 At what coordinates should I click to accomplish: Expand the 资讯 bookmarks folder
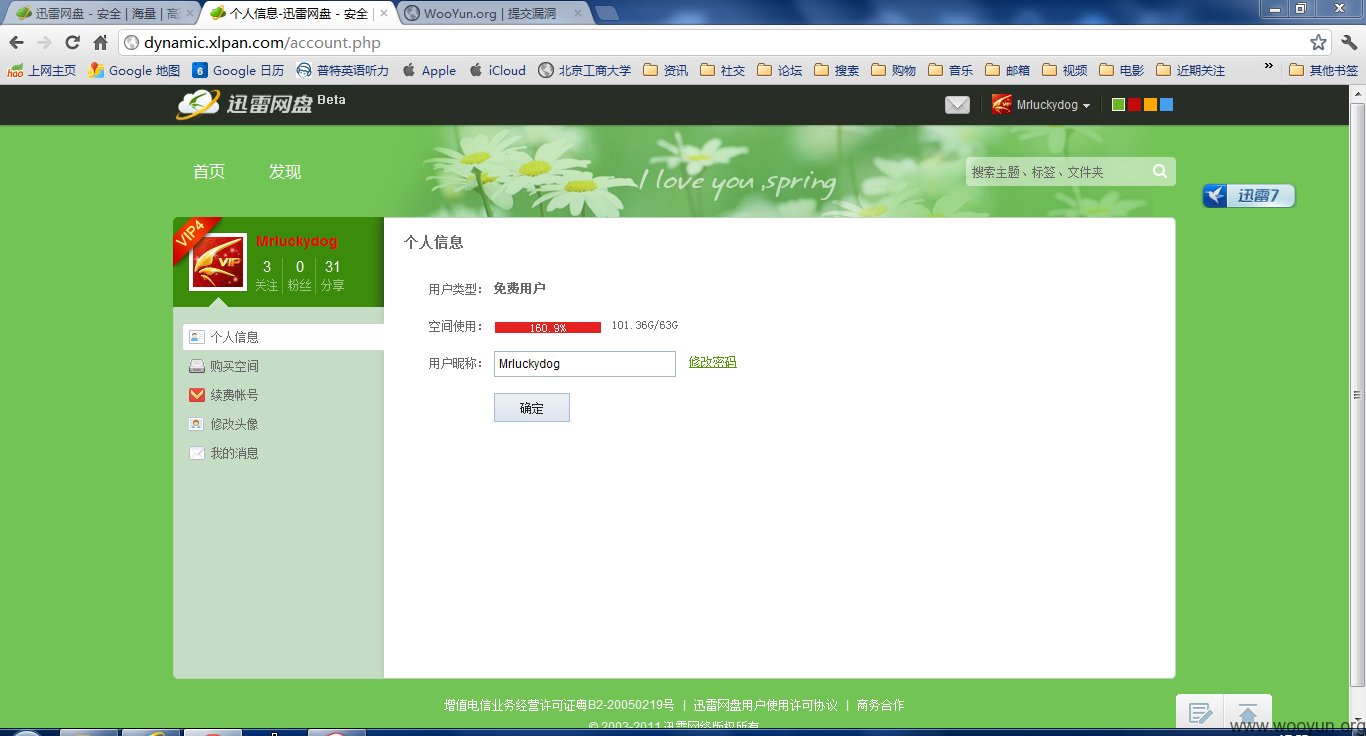[x=666, y=70]
